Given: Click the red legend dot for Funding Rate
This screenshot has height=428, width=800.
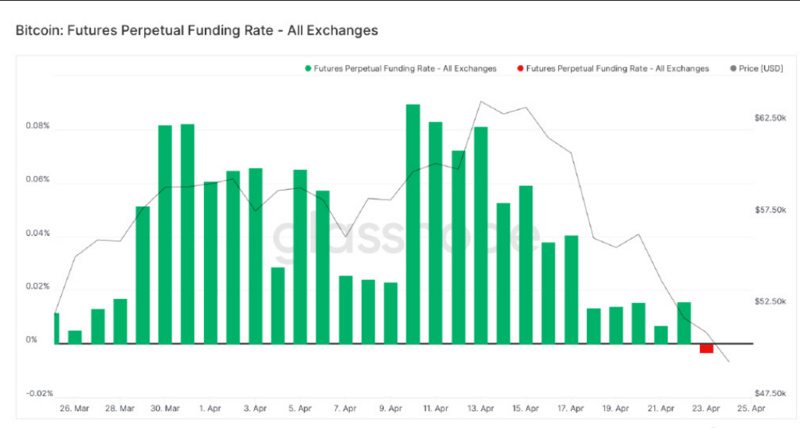Looking at the screenshot, I should [x=519, y=68].
